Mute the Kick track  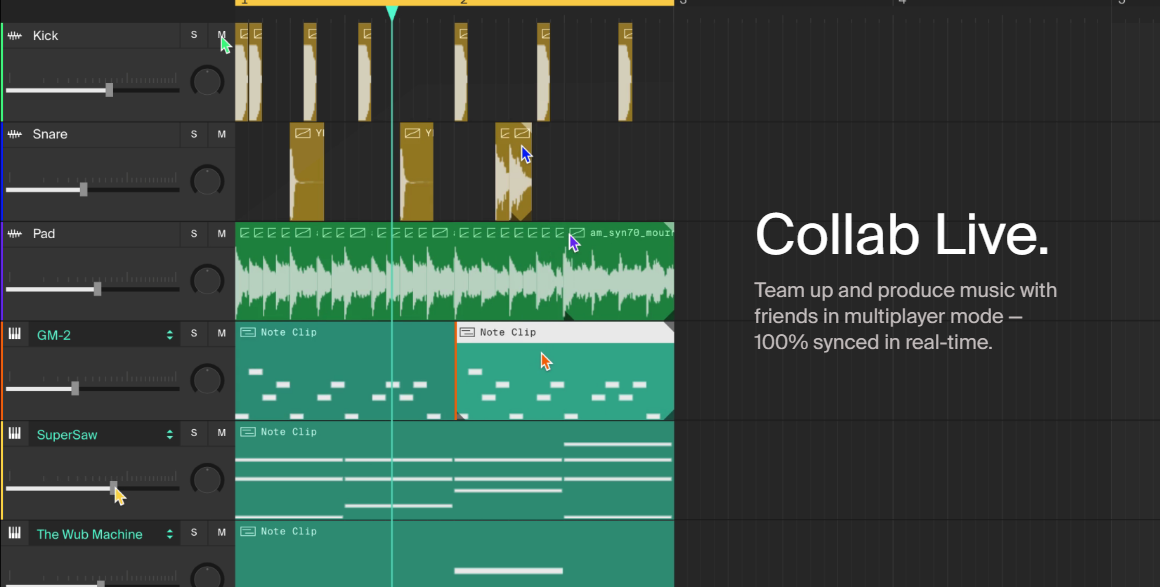[x=221, y=35]
